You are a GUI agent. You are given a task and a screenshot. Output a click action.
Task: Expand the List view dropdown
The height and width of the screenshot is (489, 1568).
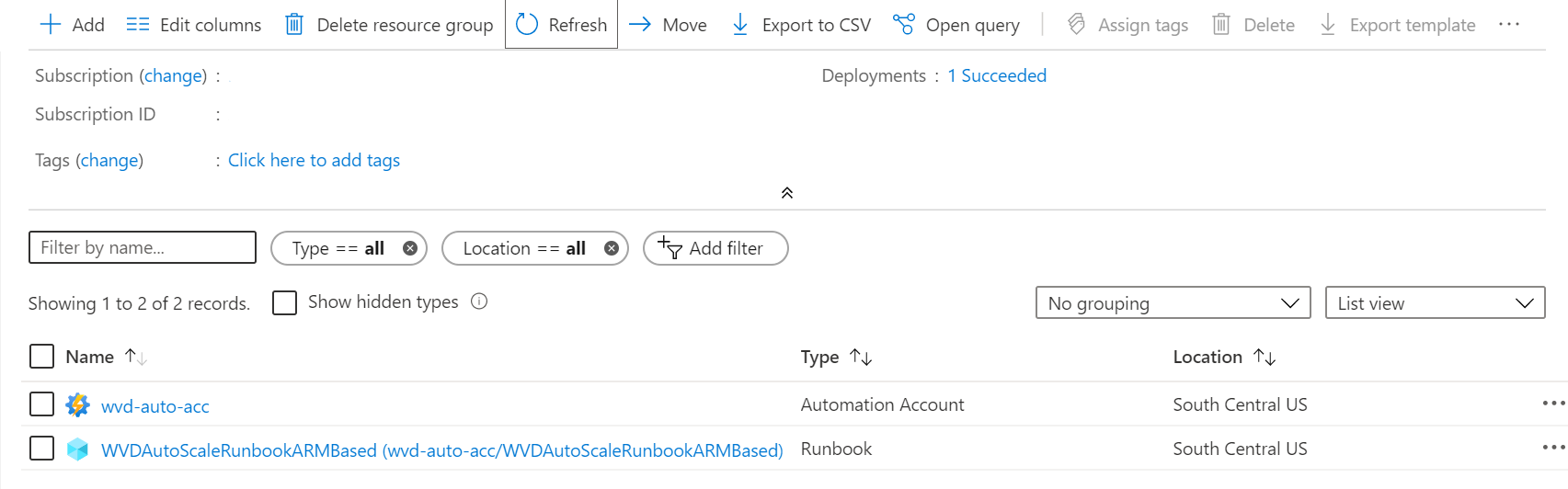coord(1434,303)
